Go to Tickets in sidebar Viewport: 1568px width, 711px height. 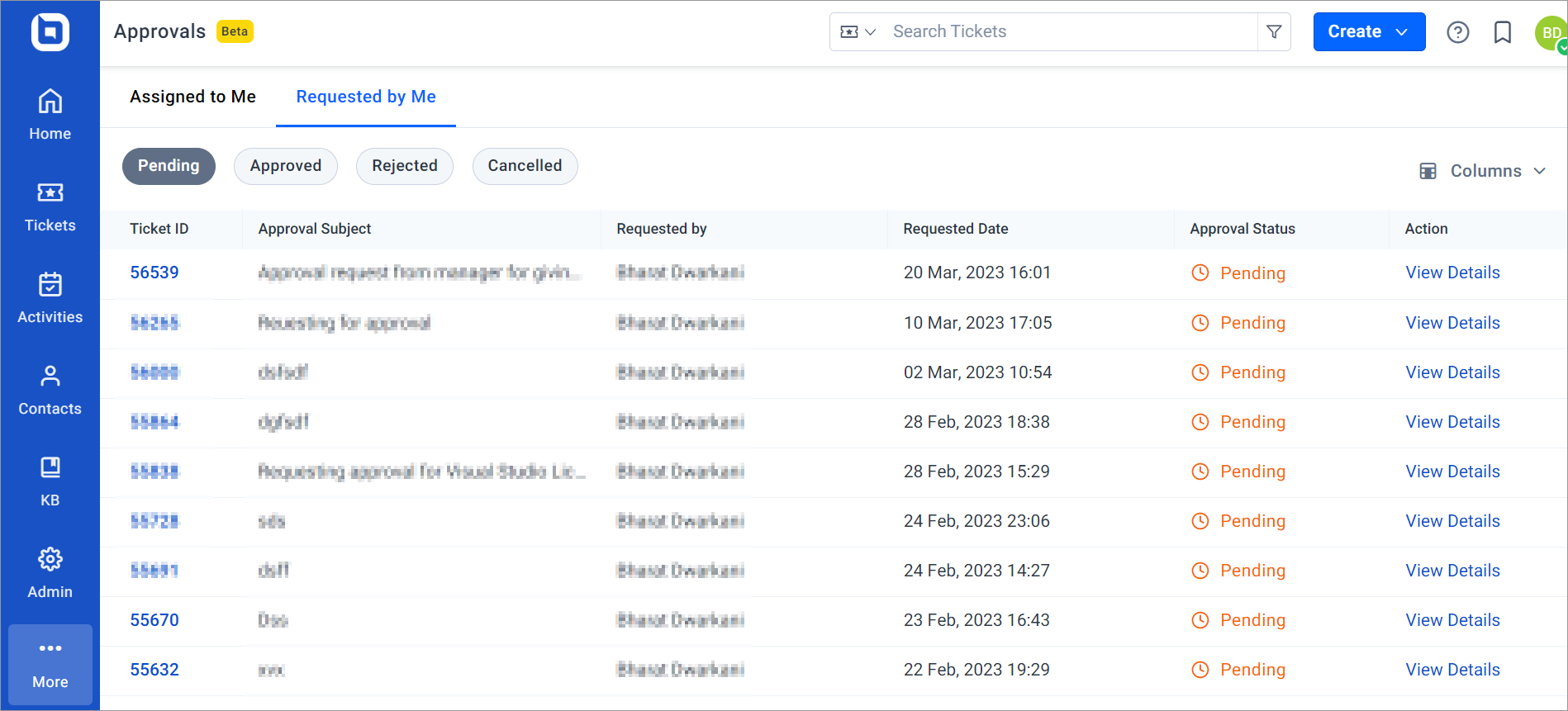point(50,207)
